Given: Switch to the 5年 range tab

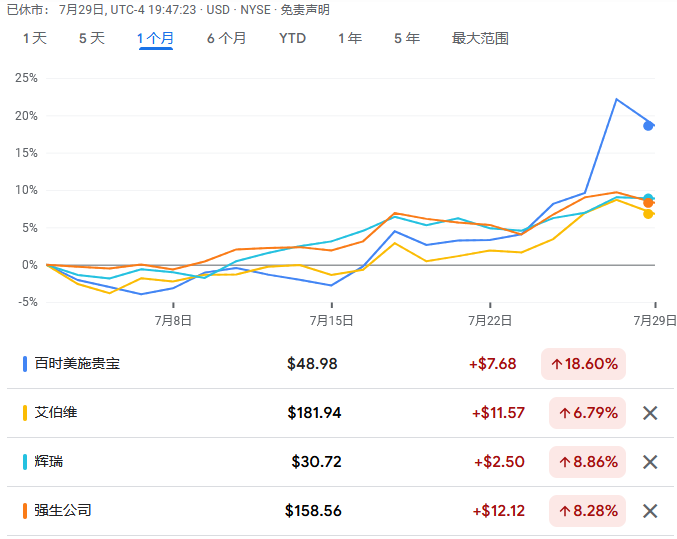Looking at the screenshot, I should pos(407,38).
